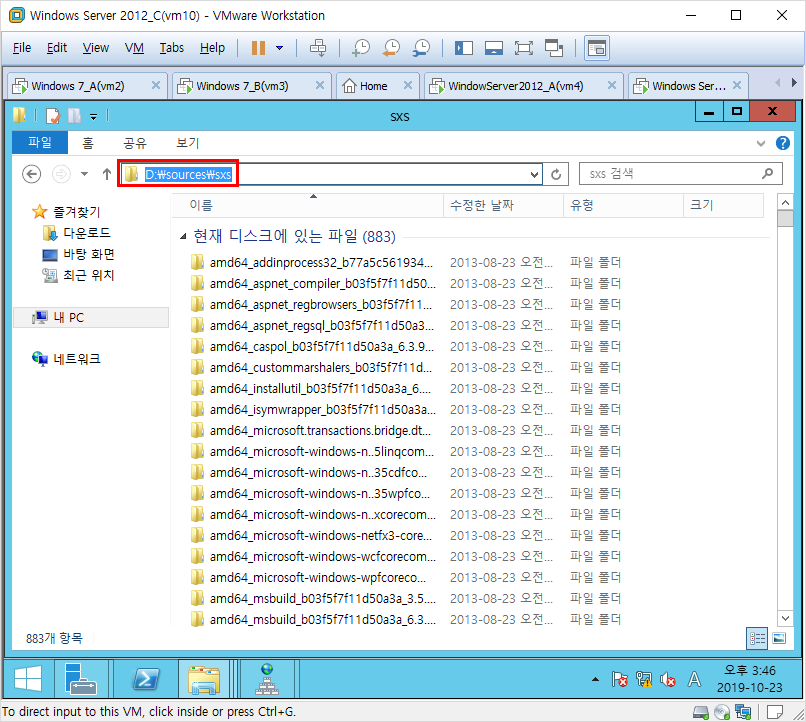
Task: Switch to the Home tab
Action: [x=373, y=86]
